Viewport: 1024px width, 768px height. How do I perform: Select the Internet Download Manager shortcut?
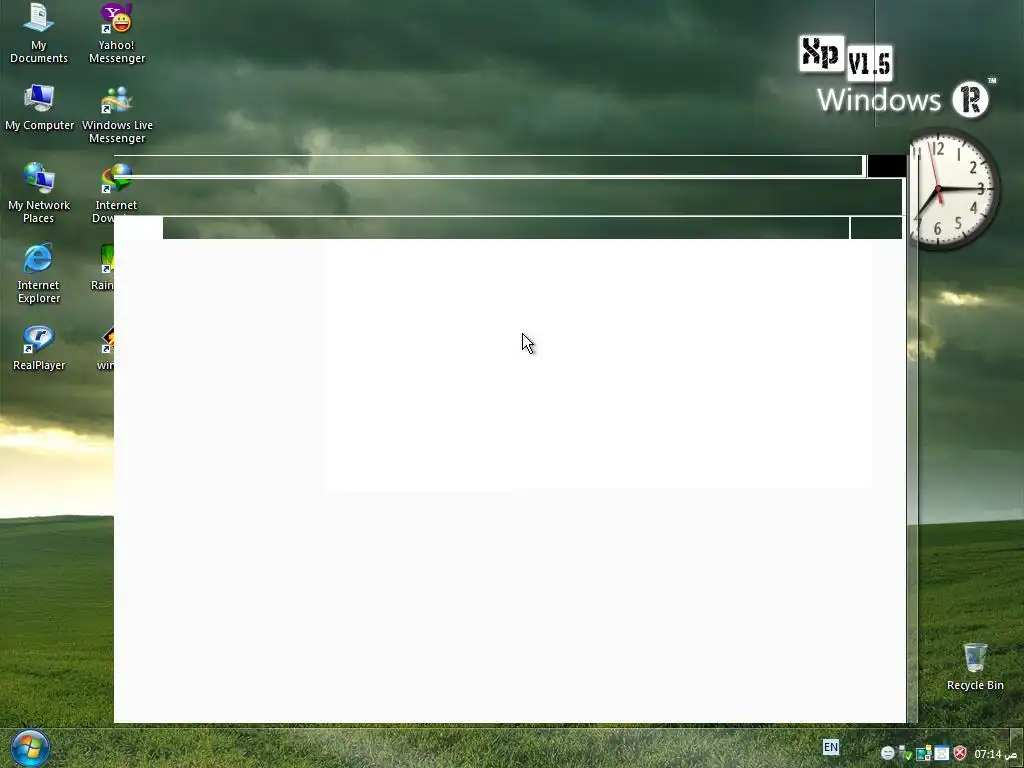click(116, 193)
